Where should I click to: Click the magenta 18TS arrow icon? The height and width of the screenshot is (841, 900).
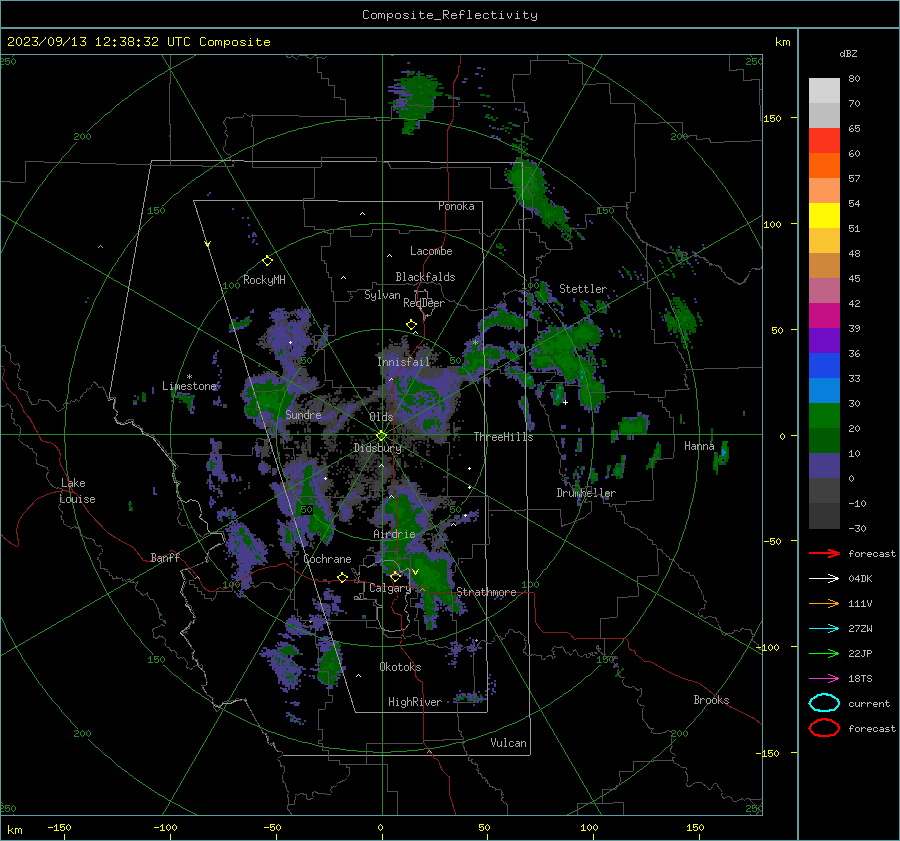(x=824, y=679)
